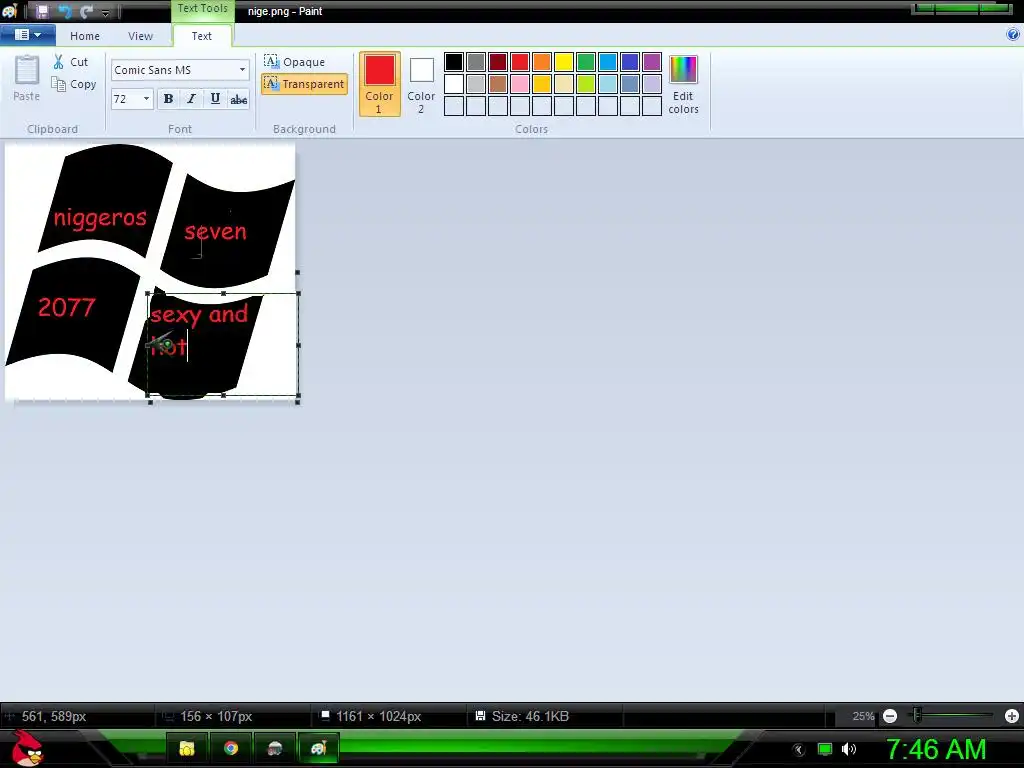
Task: Select Color 1 button
Action: [379, 84]
